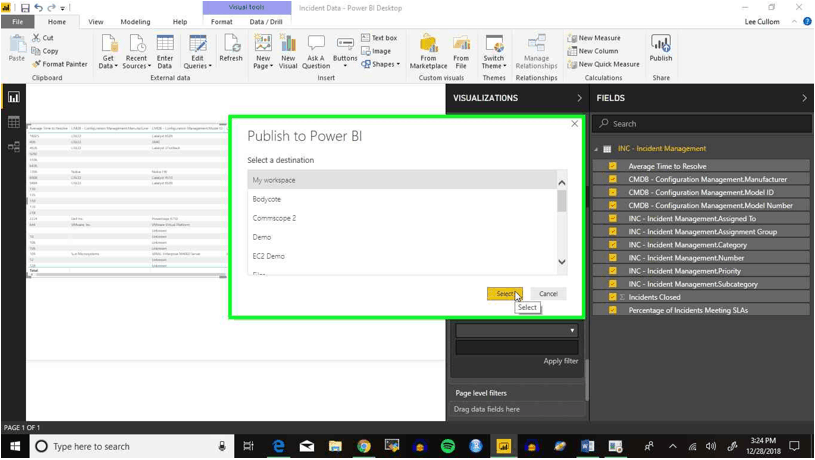Open the Switch Theme dropdown
Image resolution: width=815 pixels, height=460 pixels.
click(x=494, y=51)
